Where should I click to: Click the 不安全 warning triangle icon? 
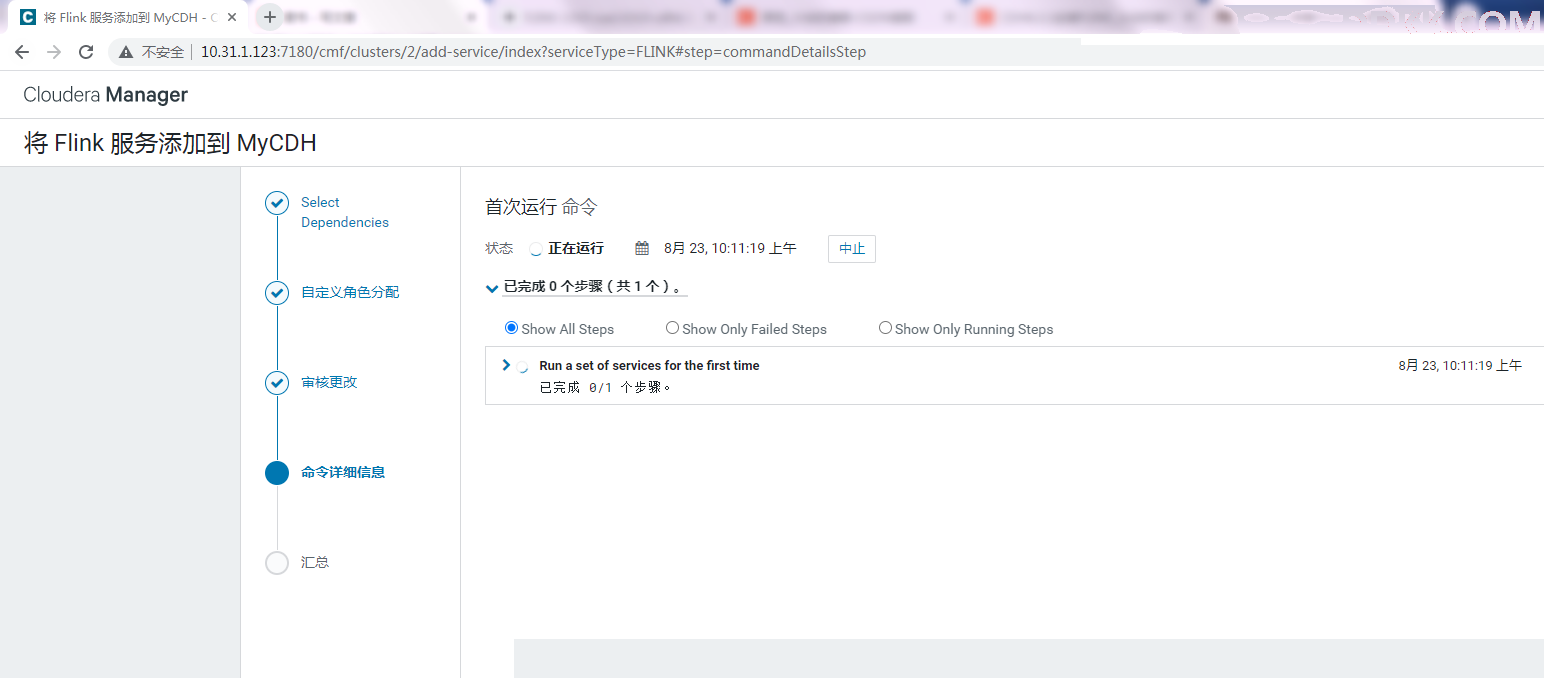[126, 52]
